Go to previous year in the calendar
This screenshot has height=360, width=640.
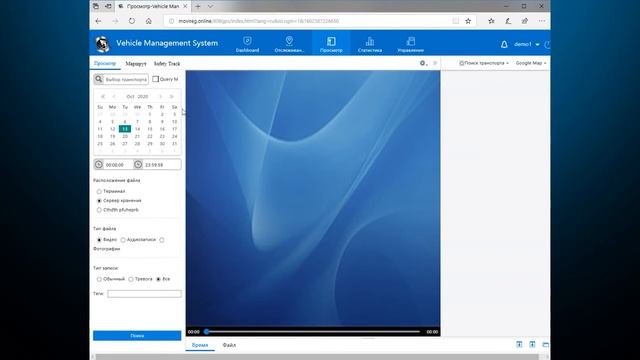[103, 97]
